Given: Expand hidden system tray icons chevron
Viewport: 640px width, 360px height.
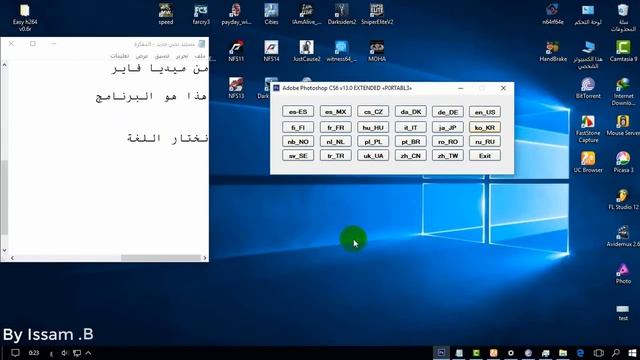Looking at the screenshot, I should coord(88,353).
